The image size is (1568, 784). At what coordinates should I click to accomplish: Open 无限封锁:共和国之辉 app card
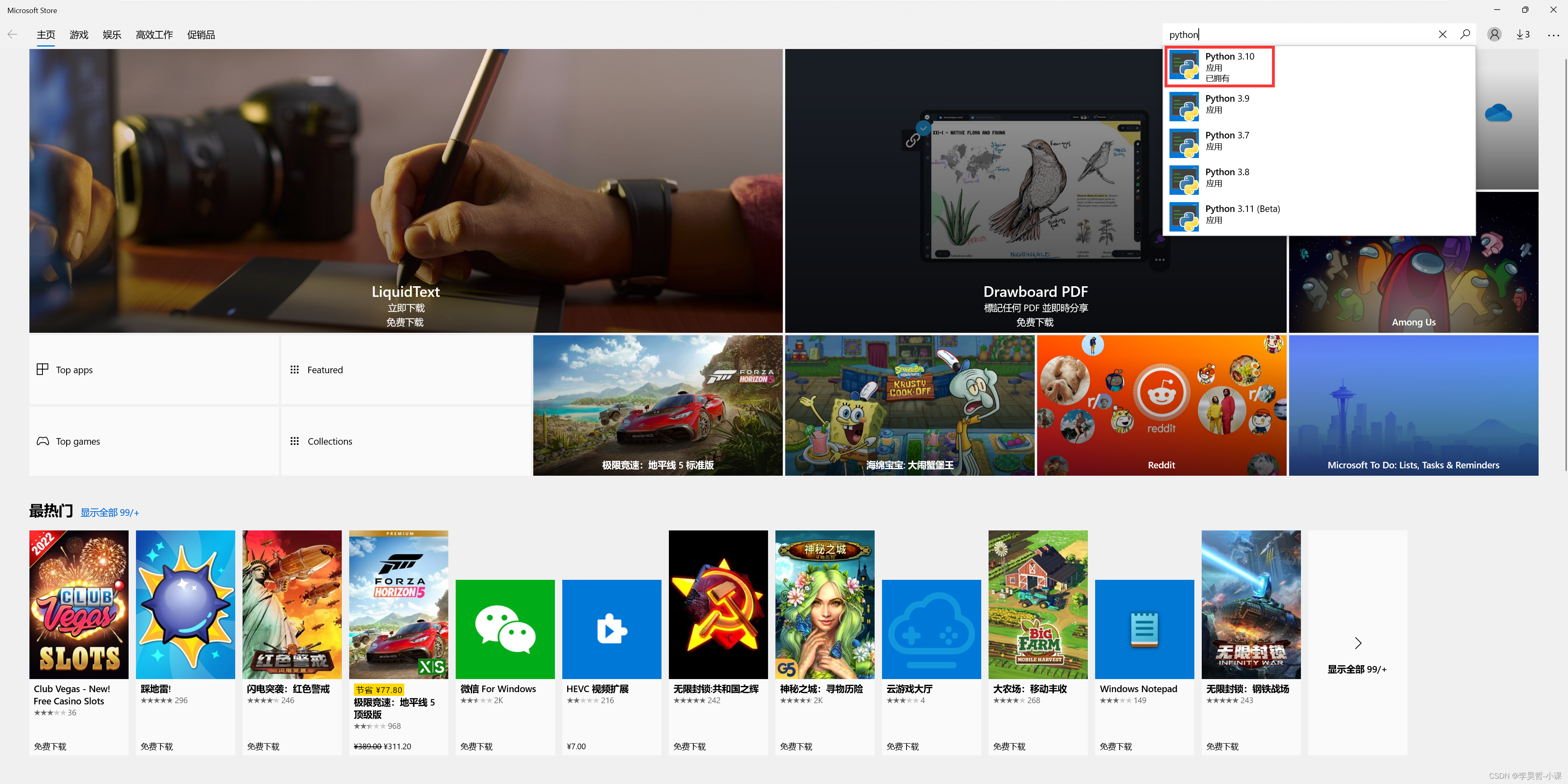718,643
